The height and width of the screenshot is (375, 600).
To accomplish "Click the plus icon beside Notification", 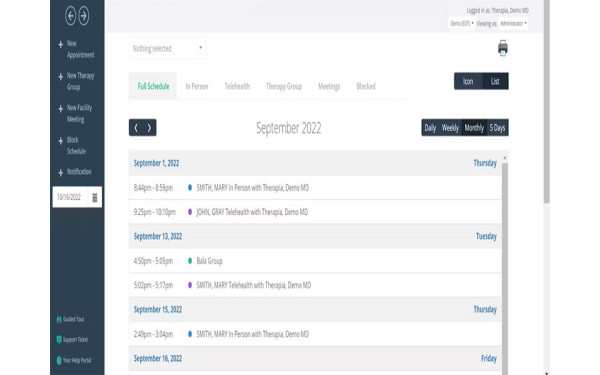I will click(60, 173).
